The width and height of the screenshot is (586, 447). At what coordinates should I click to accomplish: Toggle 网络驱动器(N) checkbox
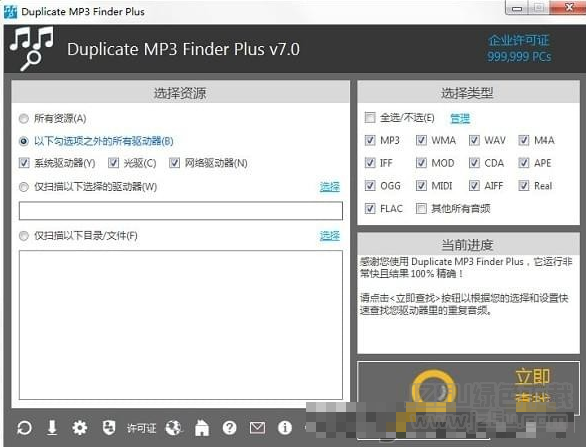pyautogui.click(x=174, y=163)
